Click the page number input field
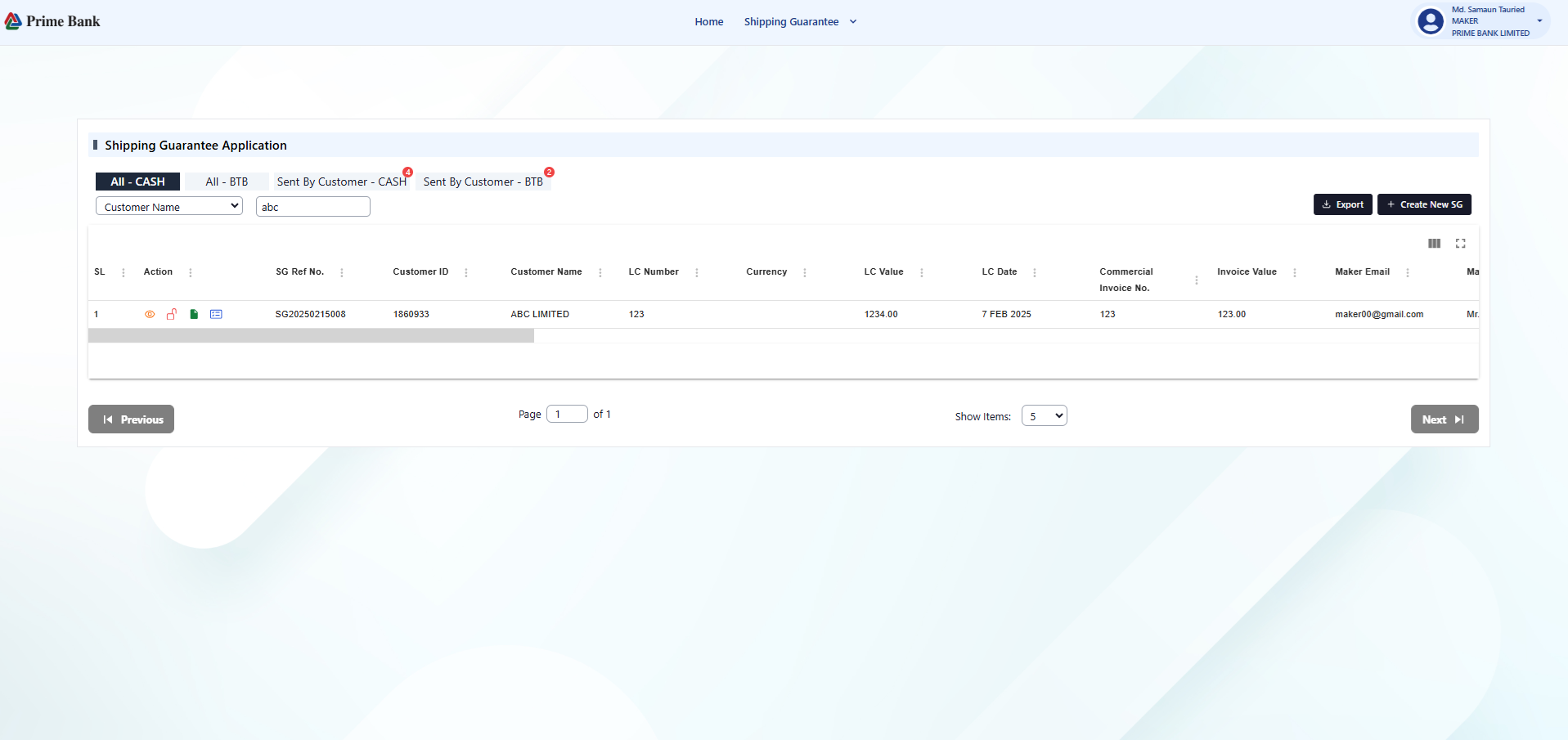1568x740 pixels. [567, 414]
